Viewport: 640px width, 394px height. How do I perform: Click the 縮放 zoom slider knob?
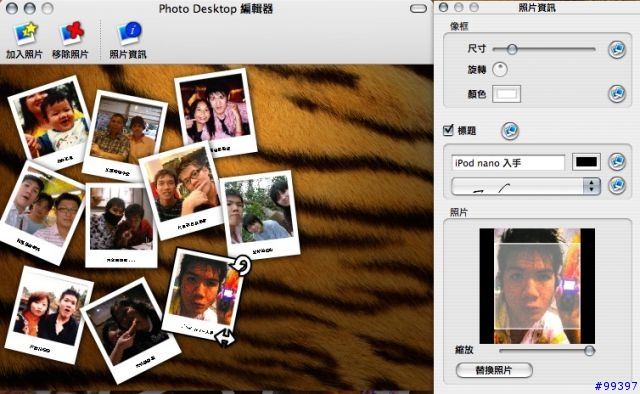tap(589, 350)
